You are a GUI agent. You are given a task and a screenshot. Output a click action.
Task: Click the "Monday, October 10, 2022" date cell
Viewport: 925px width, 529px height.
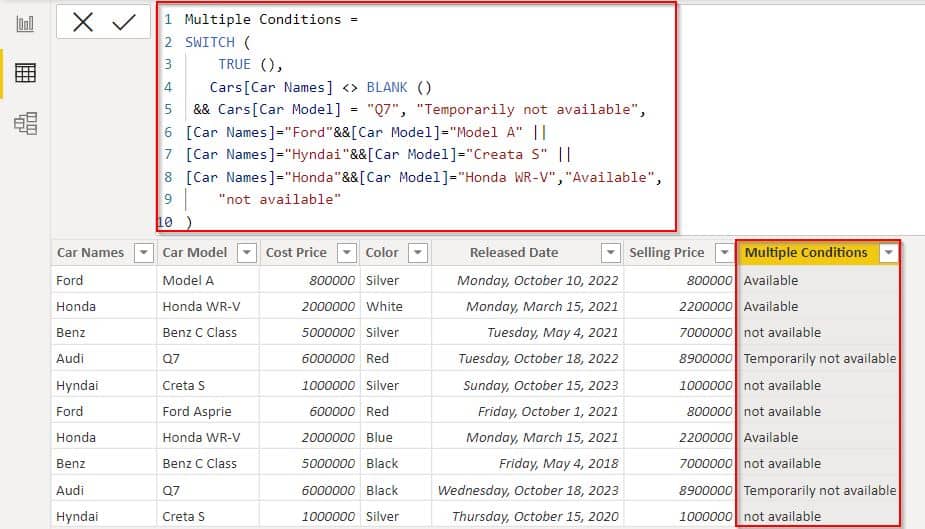click(x=537, y=281)
